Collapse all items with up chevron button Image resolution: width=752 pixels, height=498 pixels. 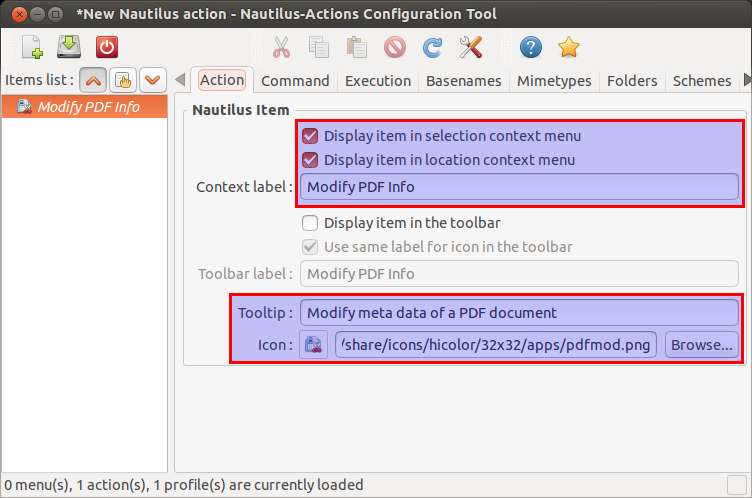(x=93, y=80)
